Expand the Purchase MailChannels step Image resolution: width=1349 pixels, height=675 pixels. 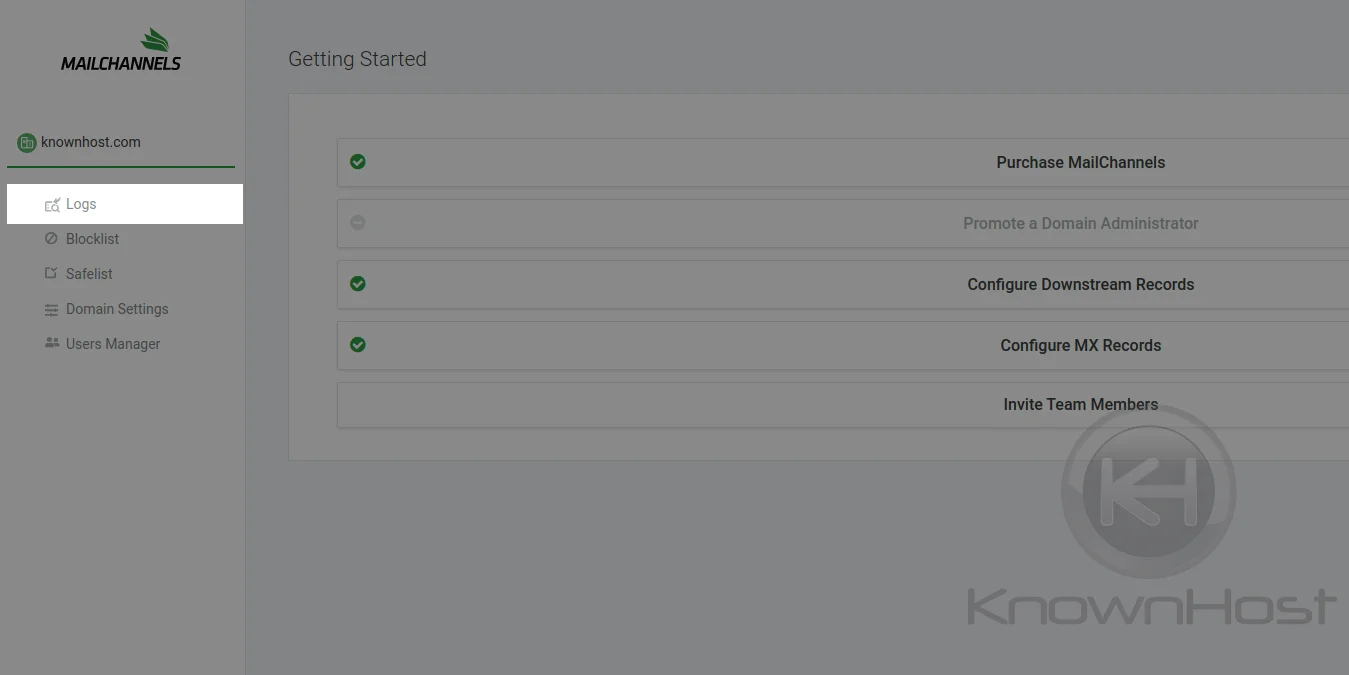coord(843,162)
